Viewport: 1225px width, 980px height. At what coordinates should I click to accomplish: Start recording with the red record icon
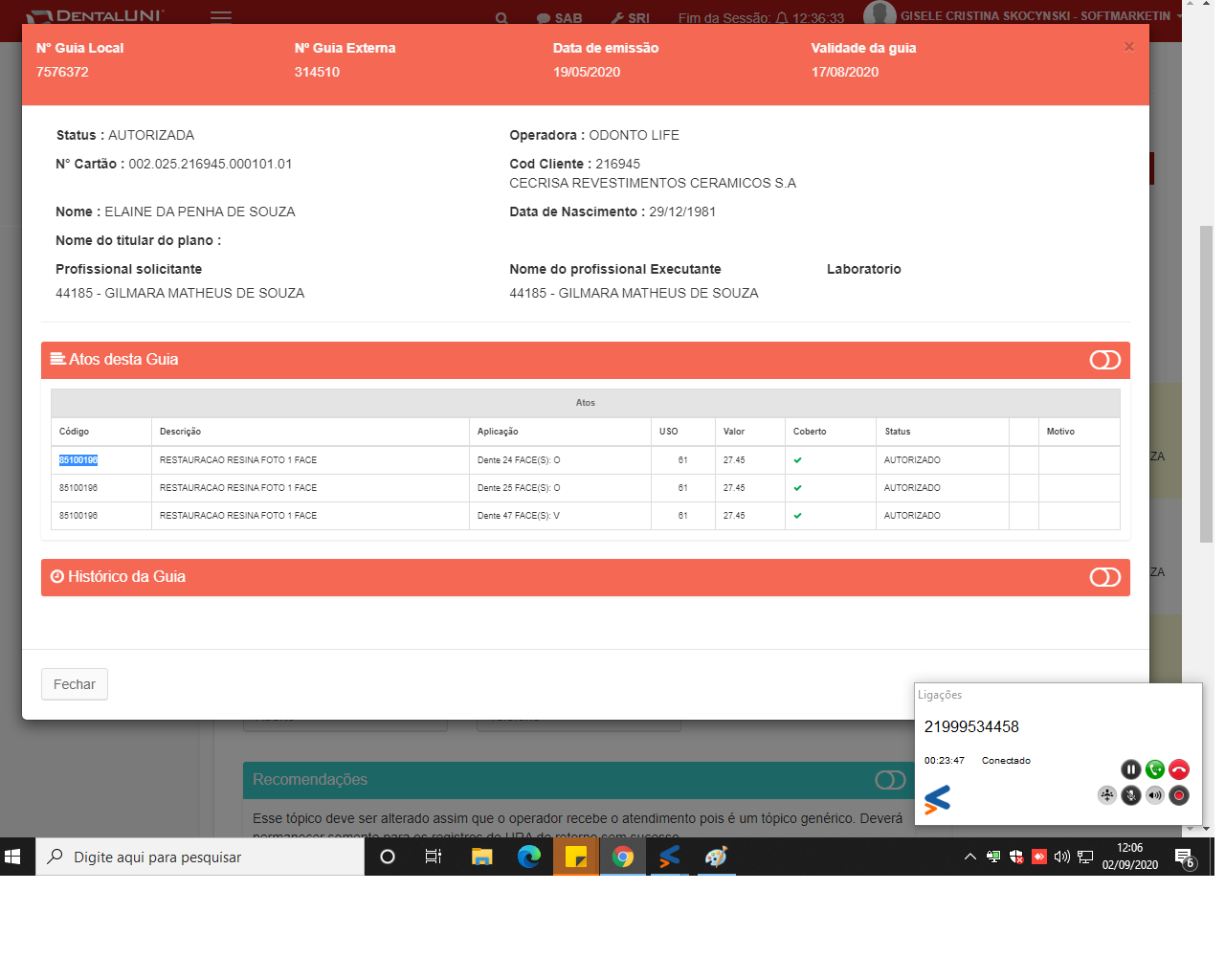pos(1179,795)
